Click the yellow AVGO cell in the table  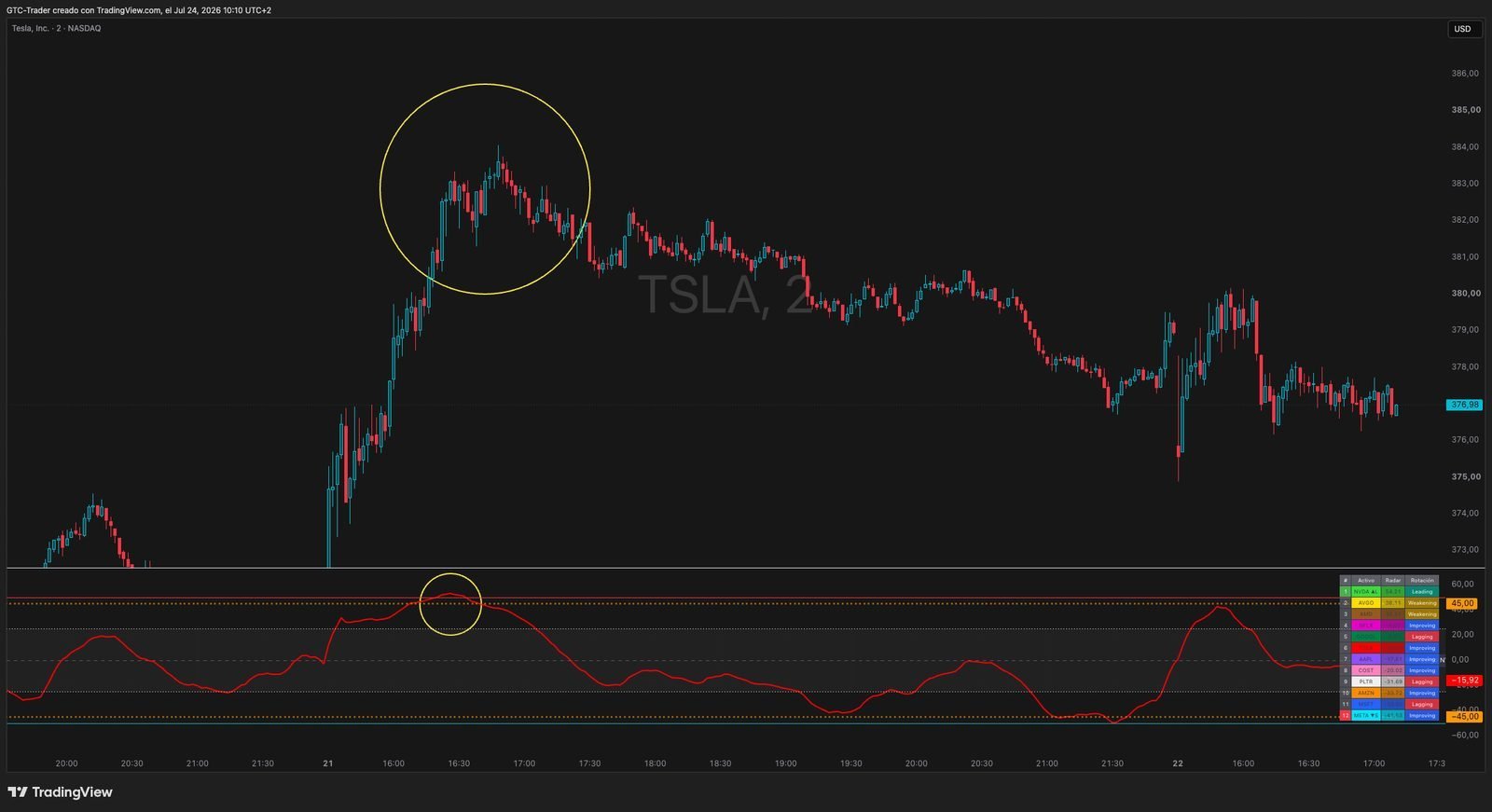tap(1366, 603)
